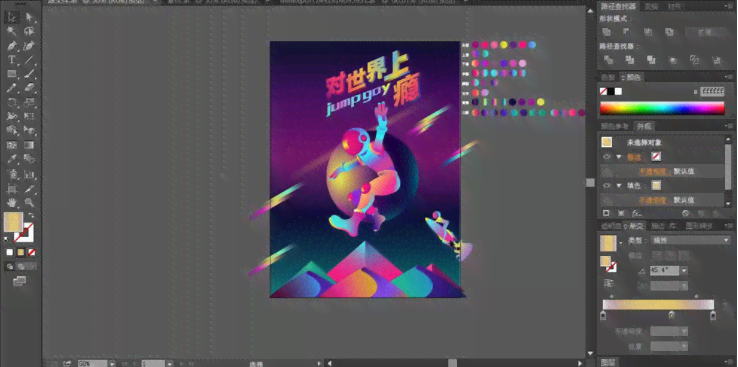The height and width of the screenshot is (367, 738).
Task: Click the 描边 label link in Appearance
Action: pos(634,157)
